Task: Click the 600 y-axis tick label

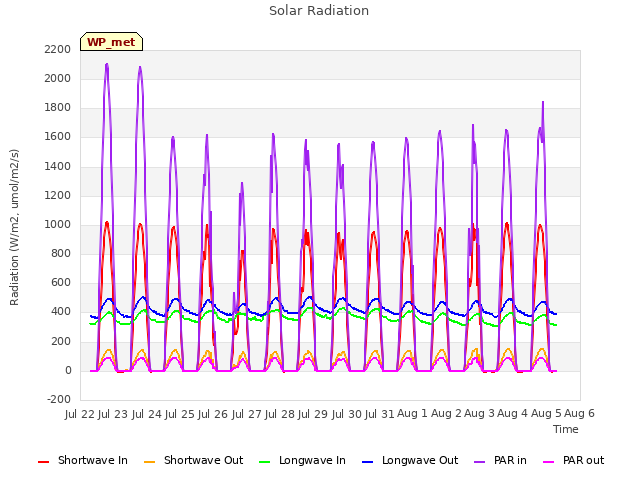Action: (61, 283)
